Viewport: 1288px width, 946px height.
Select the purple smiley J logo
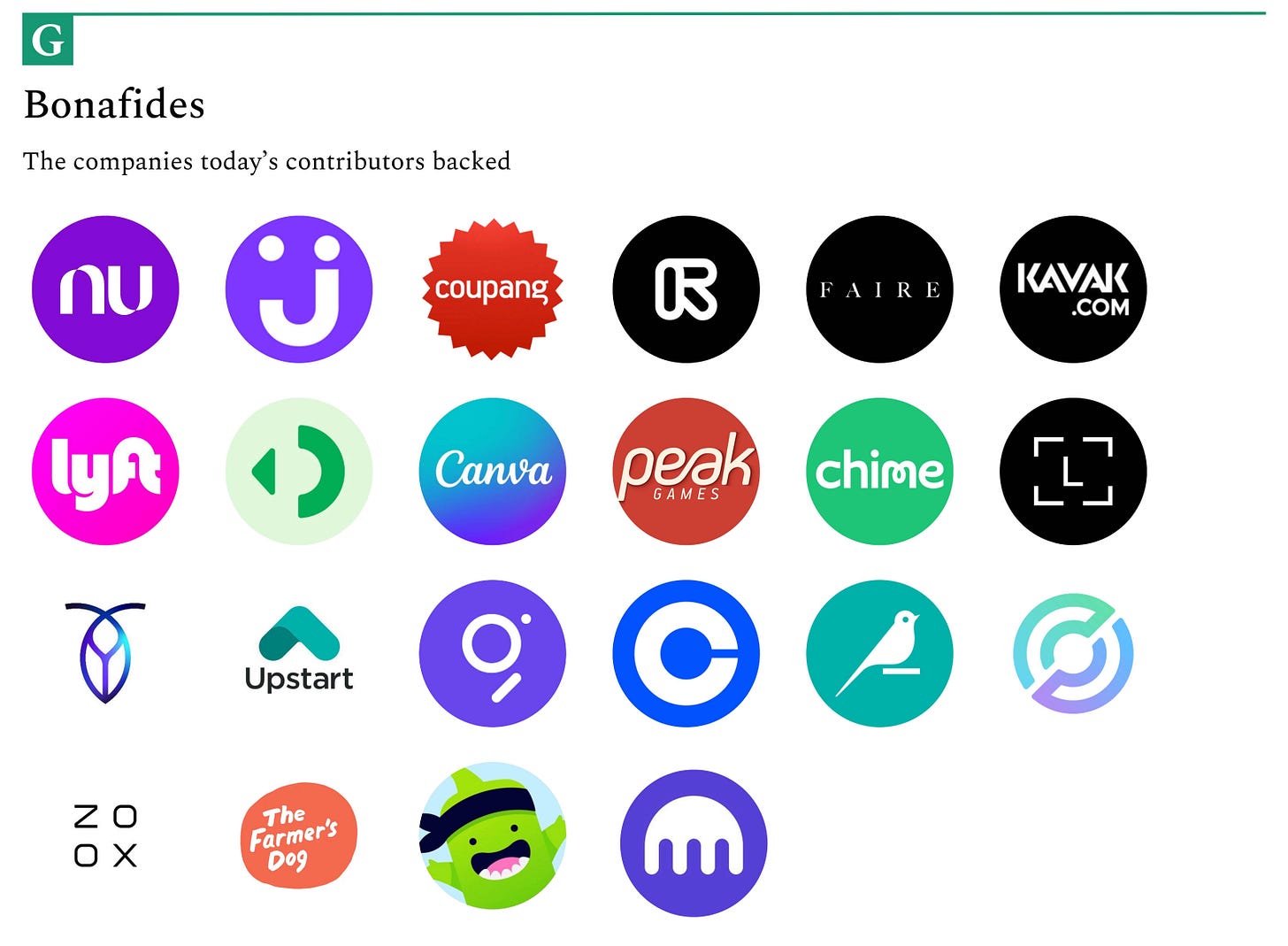[x=299, y=289]
